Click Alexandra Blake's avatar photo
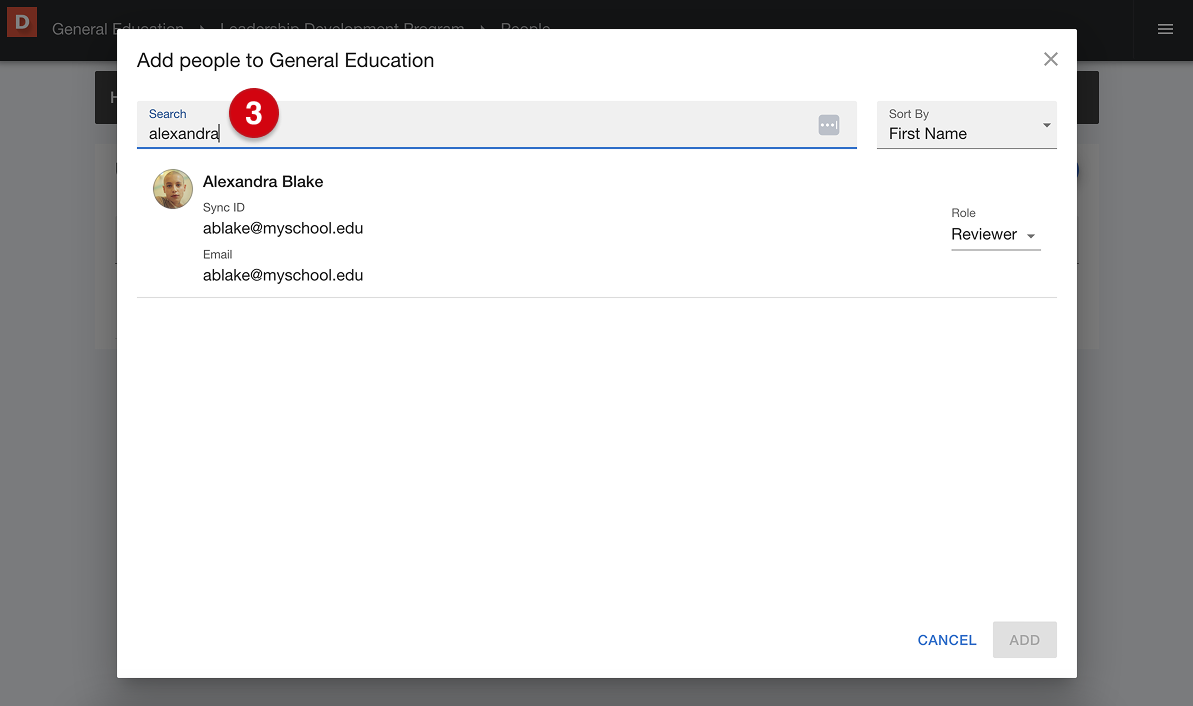This screenshot has height=706, width=1193. [173, 189]
